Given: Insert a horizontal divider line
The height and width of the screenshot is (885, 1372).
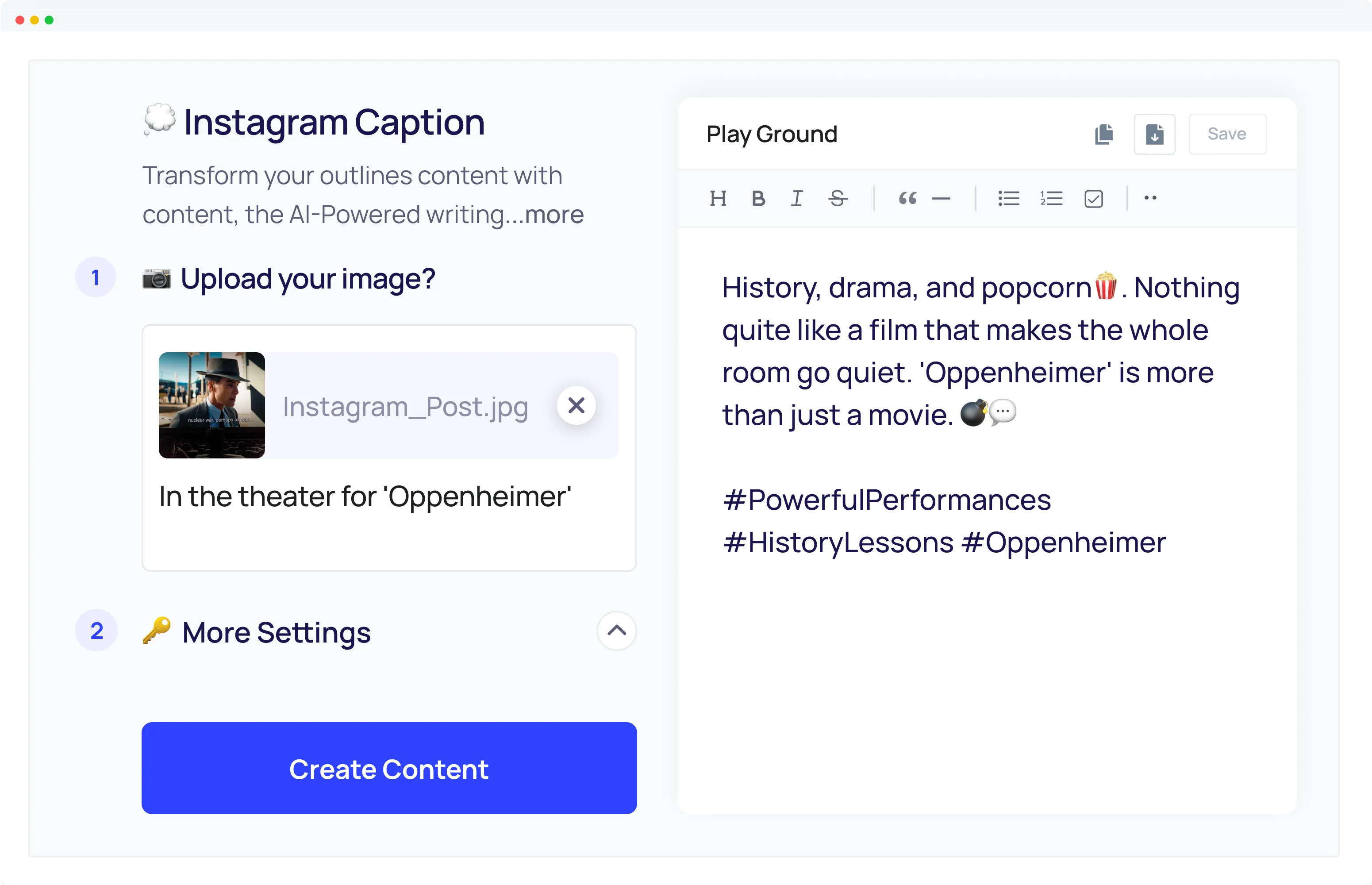Looking at the screenshot, I should [x=941, y=198].
